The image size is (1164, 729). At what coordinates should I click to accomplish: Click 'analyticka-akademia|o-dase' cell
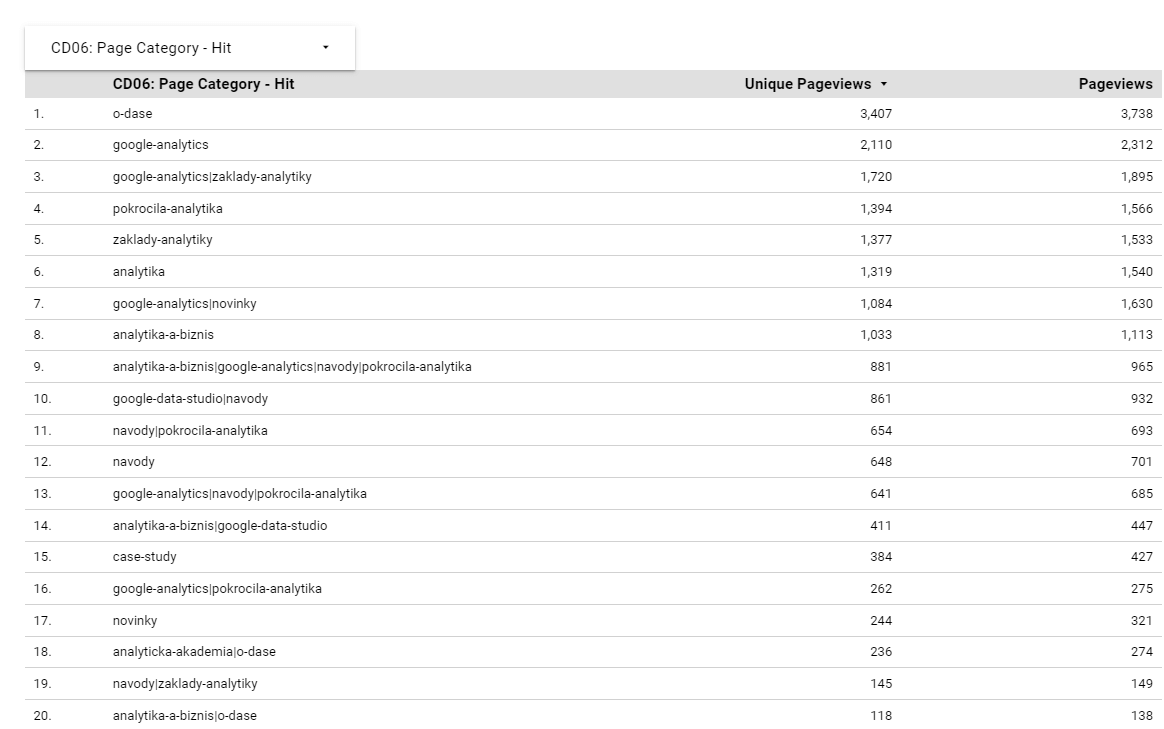[194, 652]
